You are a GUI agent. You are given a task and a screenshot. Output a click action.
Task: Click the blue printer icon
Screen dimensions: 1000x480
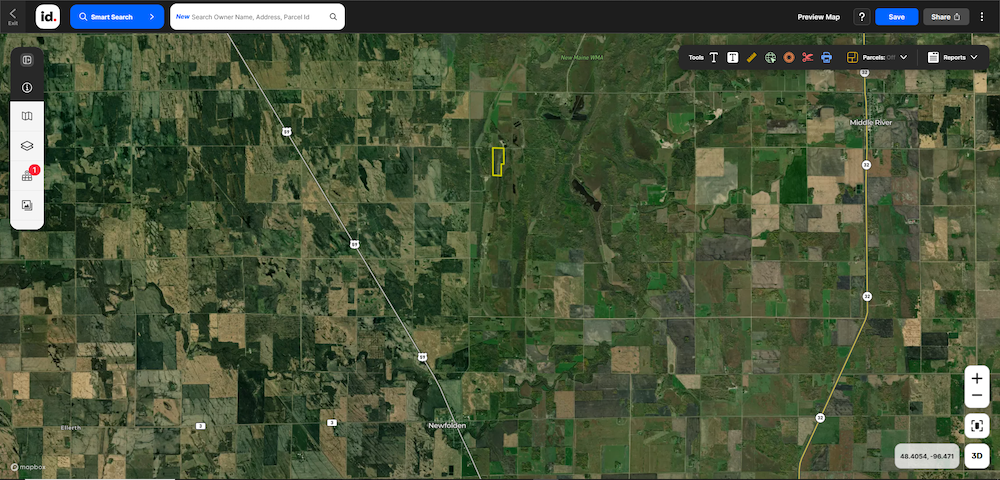tap(826, 58)
